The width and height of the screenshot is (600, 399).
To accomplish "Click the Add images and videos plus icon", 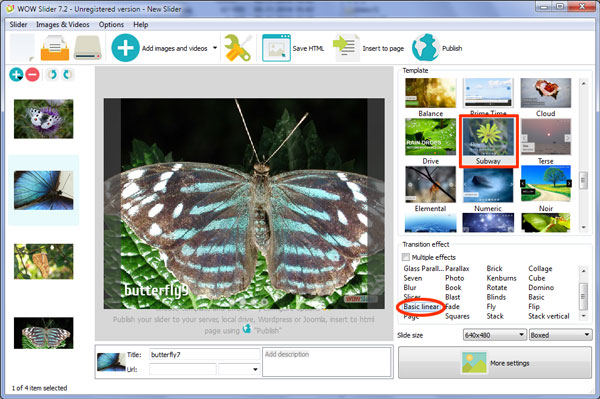I will (x=125, y=48).
